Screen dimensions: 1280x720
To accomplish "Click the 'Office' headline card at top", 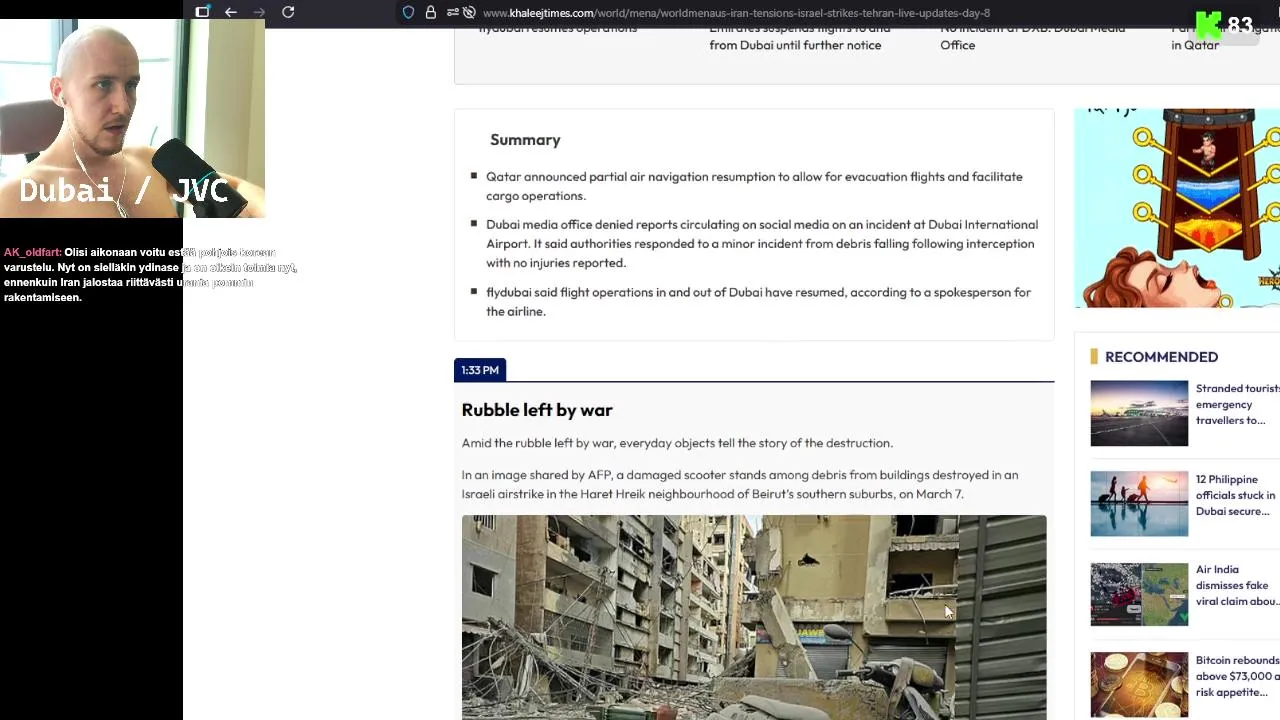I will pos(957,45).
